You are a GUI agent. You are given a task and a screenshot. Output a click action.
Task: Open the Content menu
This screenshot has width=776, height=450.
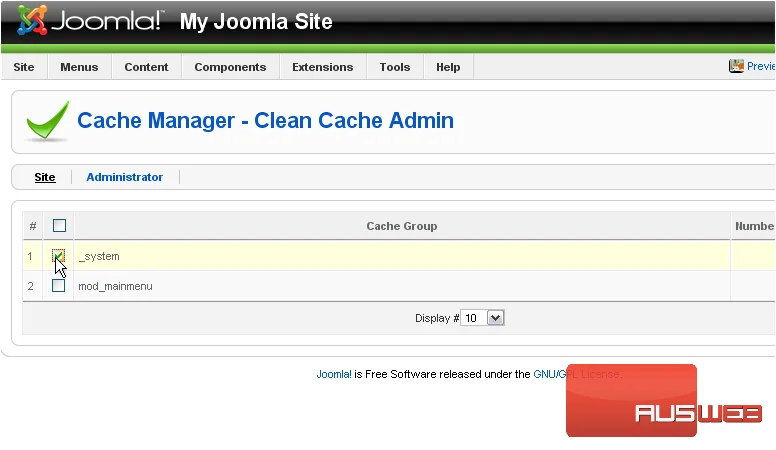(146, 67)
